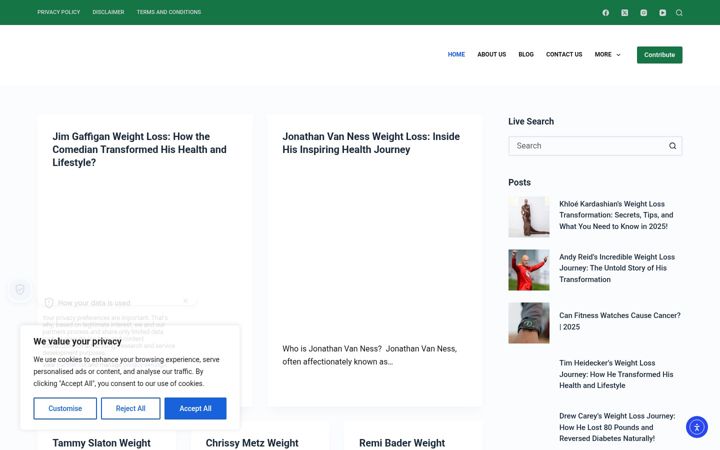The image size is (720, 450).
Task: Open Khloé Kardashian's Weight Loss post link
Action: 616,215
